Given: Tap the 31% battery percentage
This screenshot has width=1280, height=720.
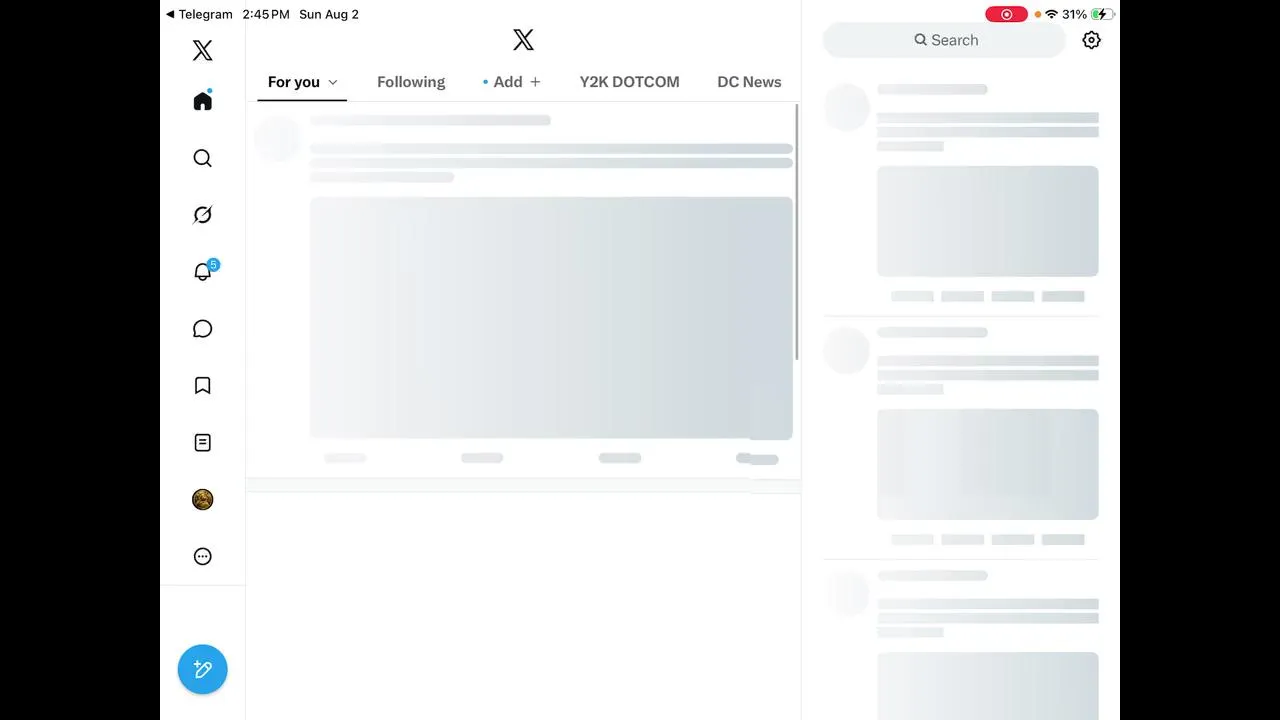Looking at the screenshot, I should [x=1075, y=14].
